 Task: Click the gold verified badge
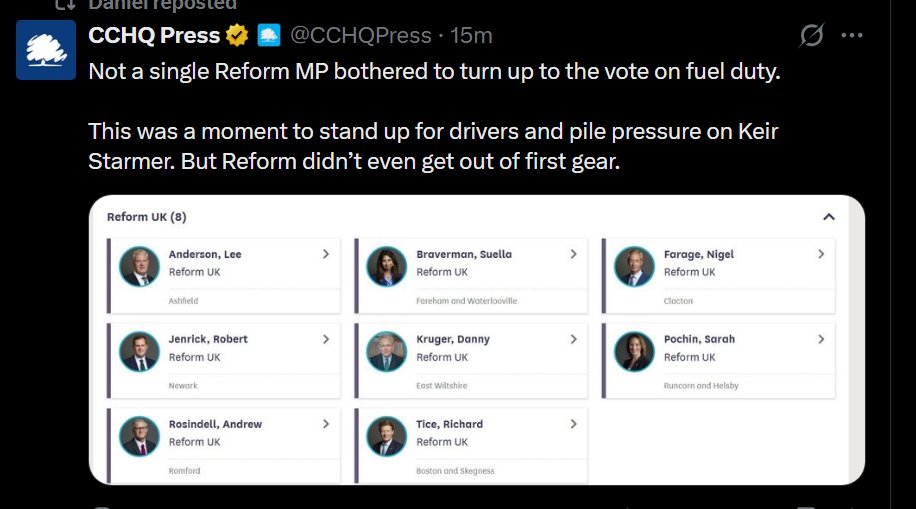(x=237, y=36)
